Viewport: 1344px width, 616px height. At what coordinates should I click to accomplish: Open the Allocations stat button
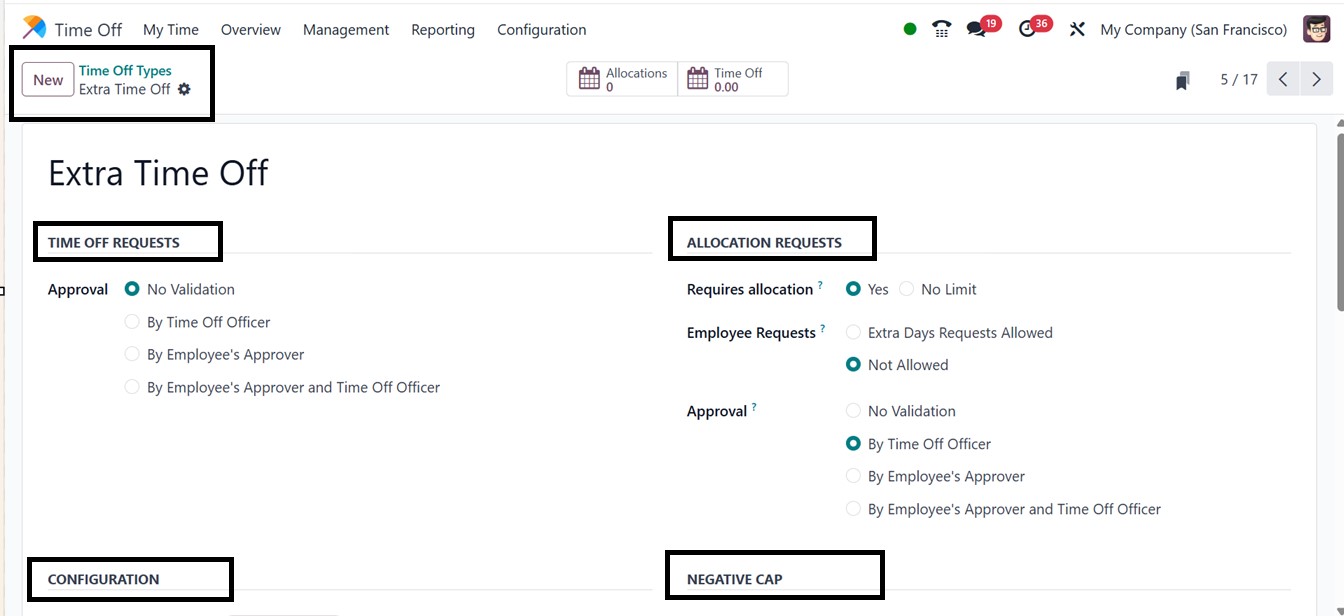(x=622, y=80)
